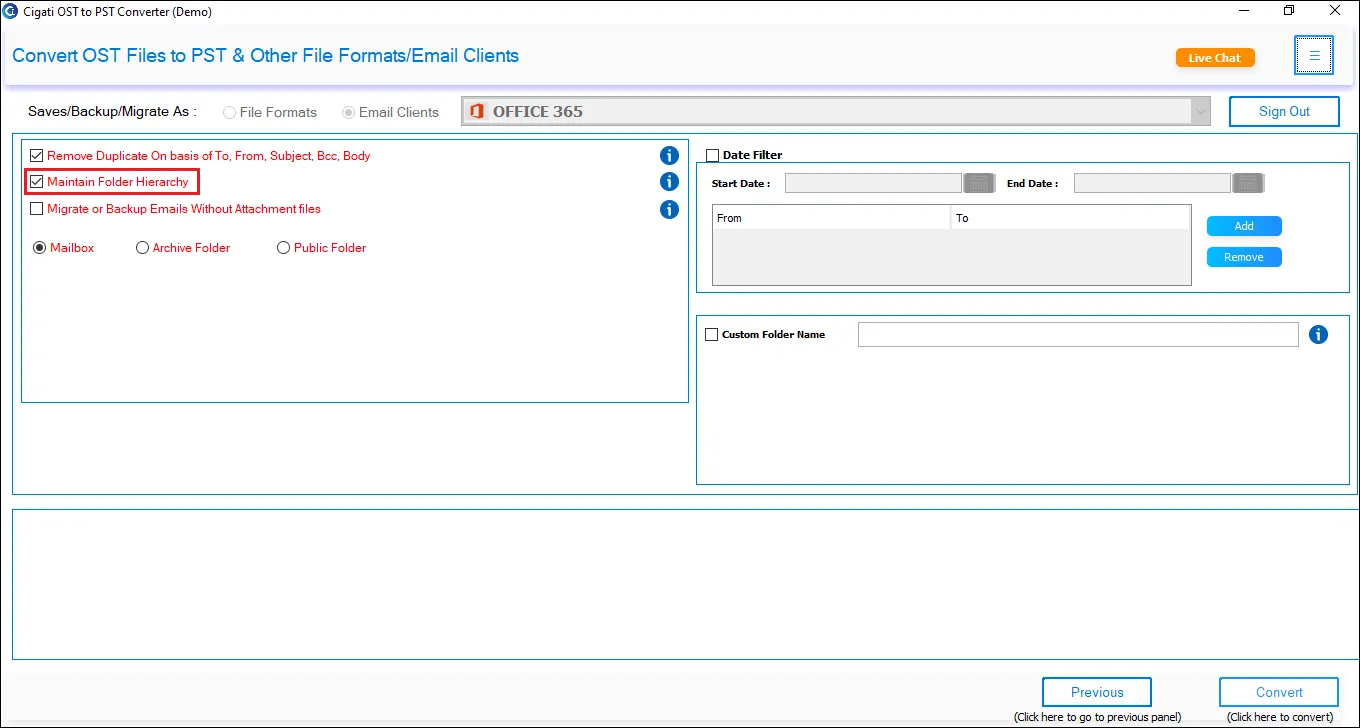Click the Custom Folder Name text field

pos(1078,335)
